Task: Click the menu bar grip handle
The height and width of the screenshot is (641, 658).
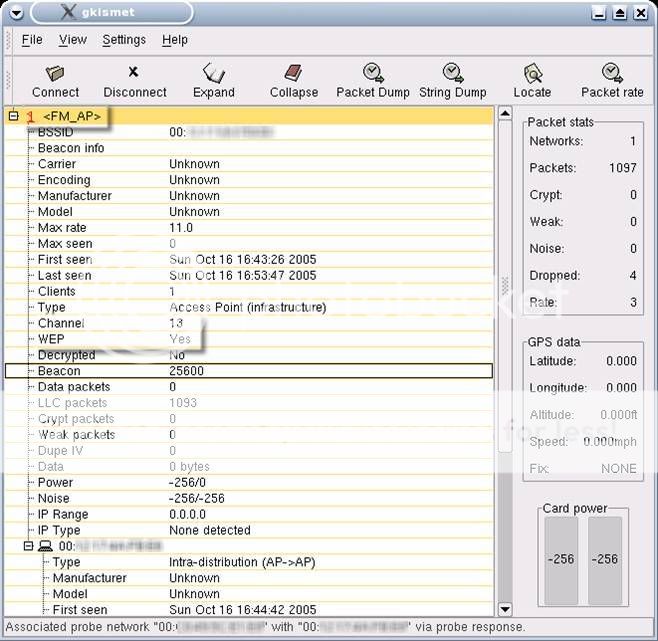Action: point(8,41)
